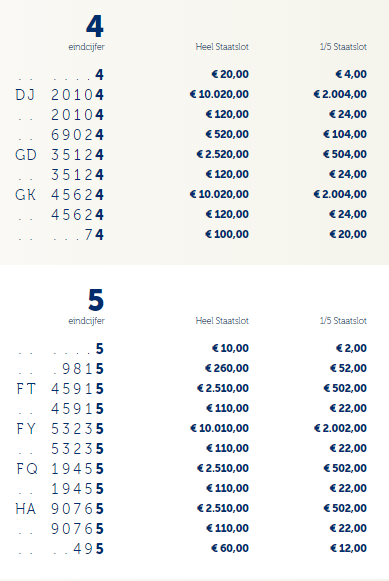Click Heel Staatslot column header in section 4
This screenshot has width=389, height=581.
tap(222, 47)
